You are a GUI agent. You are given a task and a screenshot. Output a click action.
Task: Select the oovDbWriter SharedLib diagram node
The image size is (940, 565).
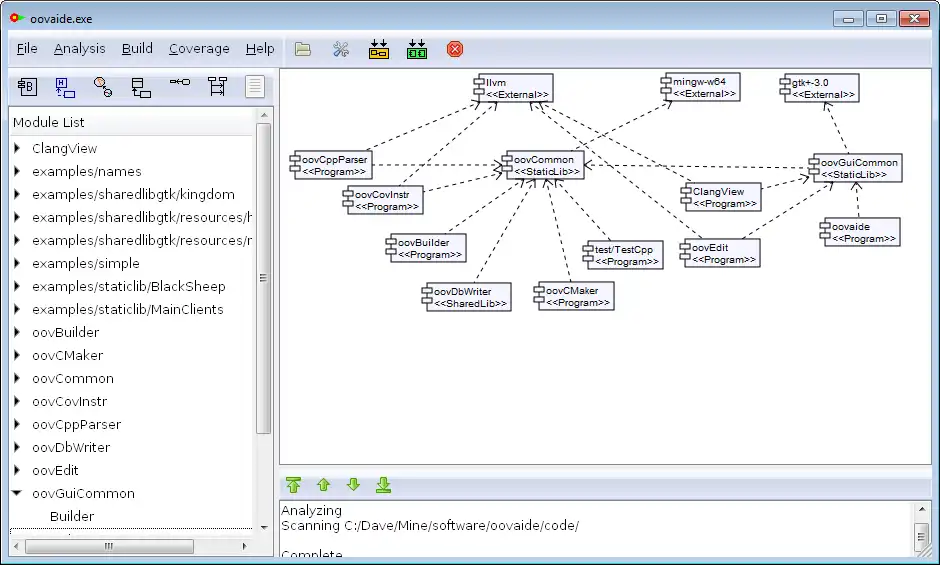coord(466,297)
